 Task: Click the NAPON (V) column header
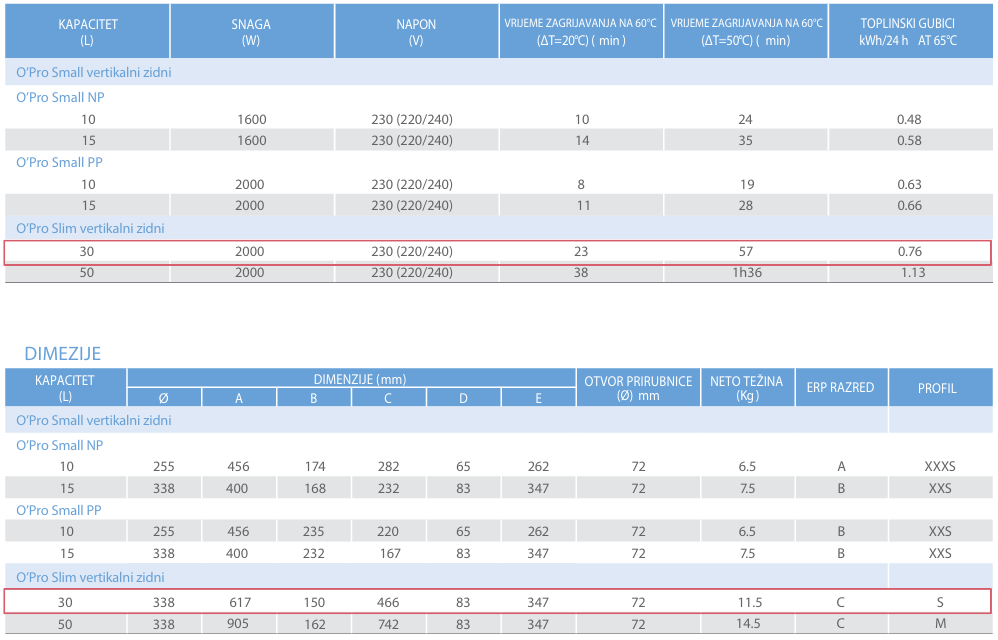(415, 32)
